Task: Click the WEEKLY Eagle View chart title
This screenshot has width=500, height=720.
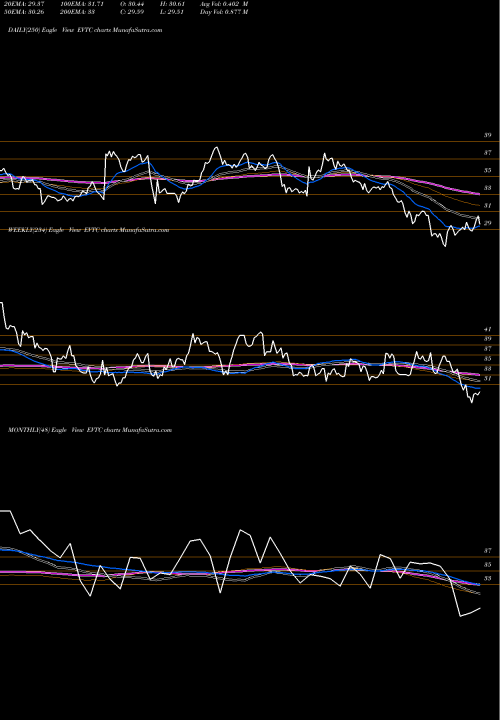Action: [89, 230]
